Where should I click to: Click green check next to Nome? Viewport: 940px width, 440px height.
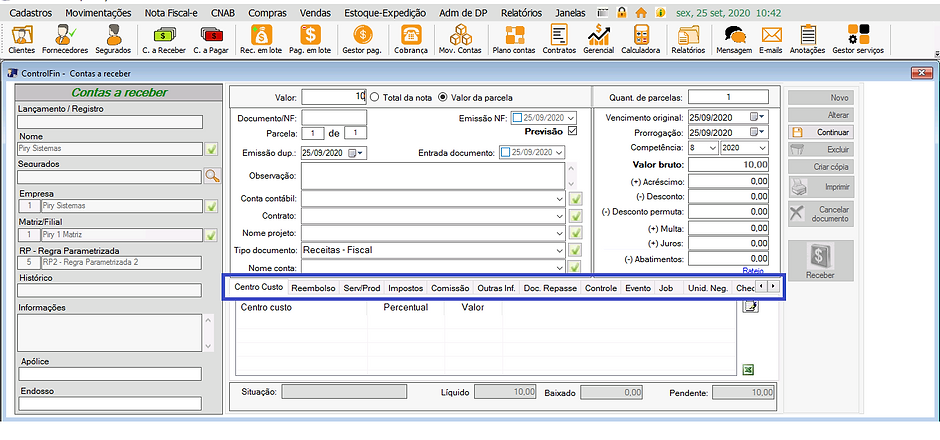coord(212,149)
